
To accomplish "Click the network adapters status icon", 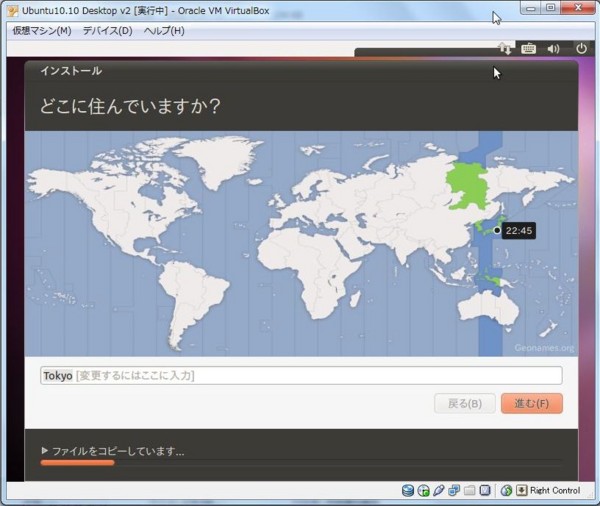I will pos(454,490).
